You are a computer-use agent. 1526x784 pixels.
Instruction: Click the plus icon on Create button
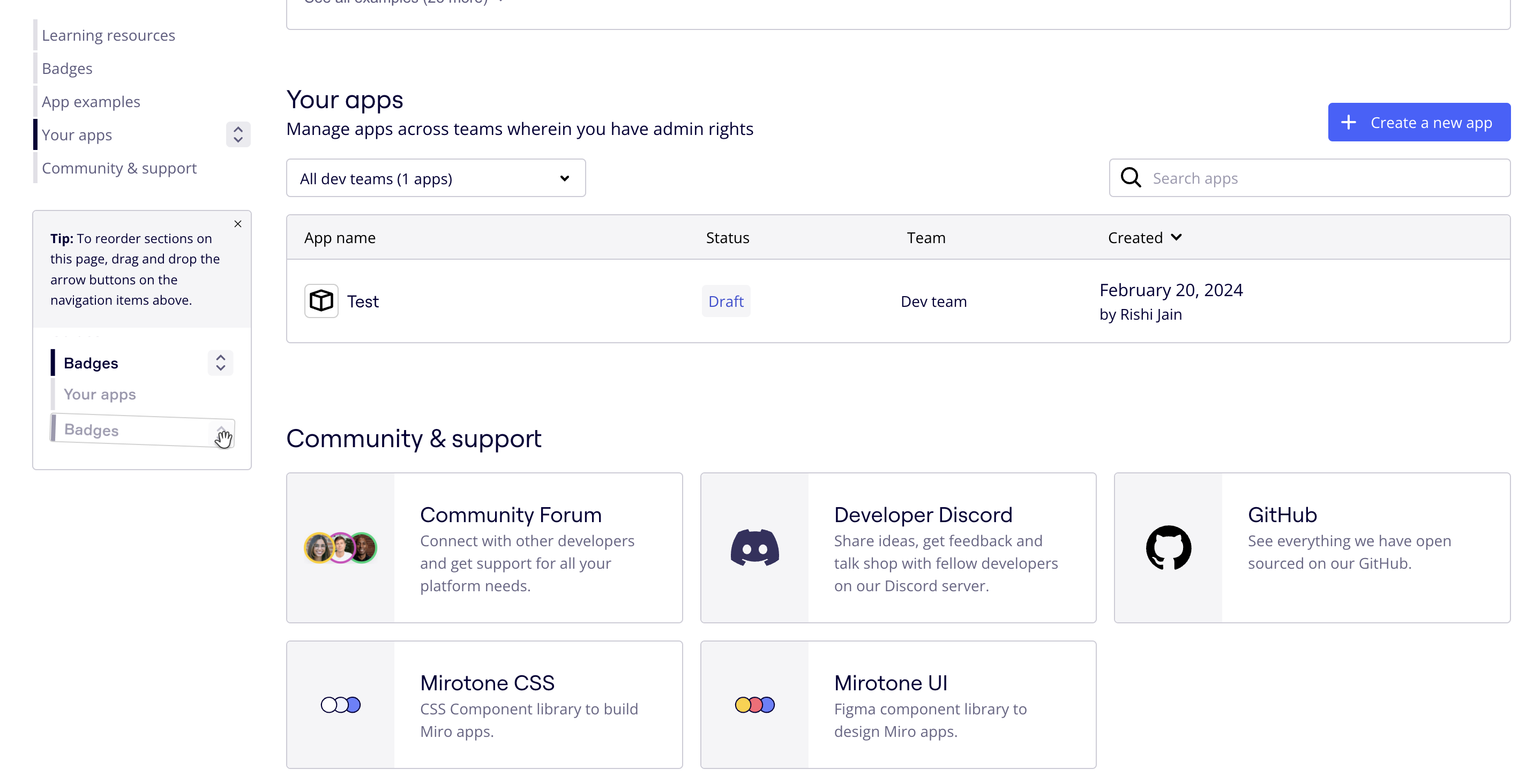1348,123
